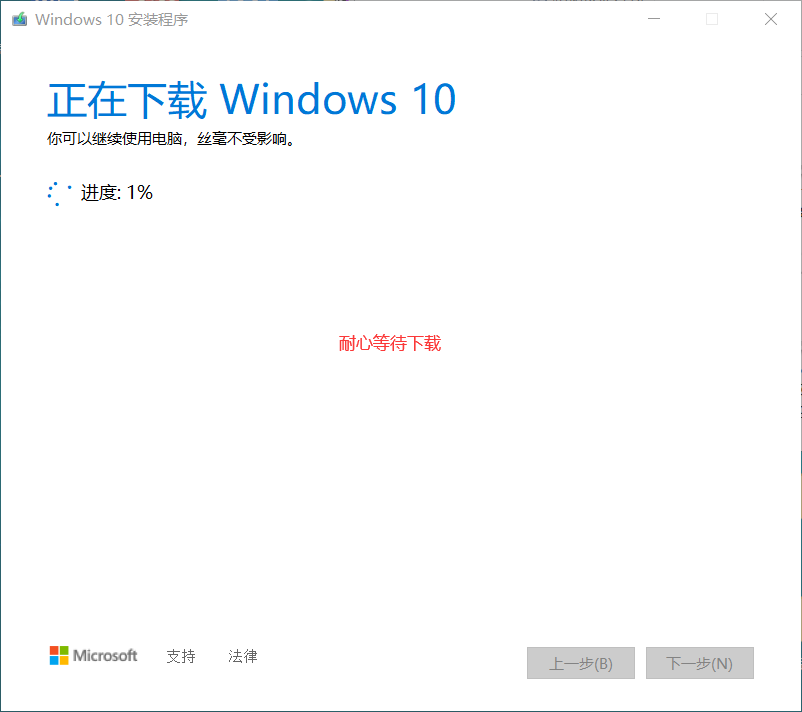This screenshot has width=802, height=712.
Task: Click the 上一步(B) button
Action: 581,663
